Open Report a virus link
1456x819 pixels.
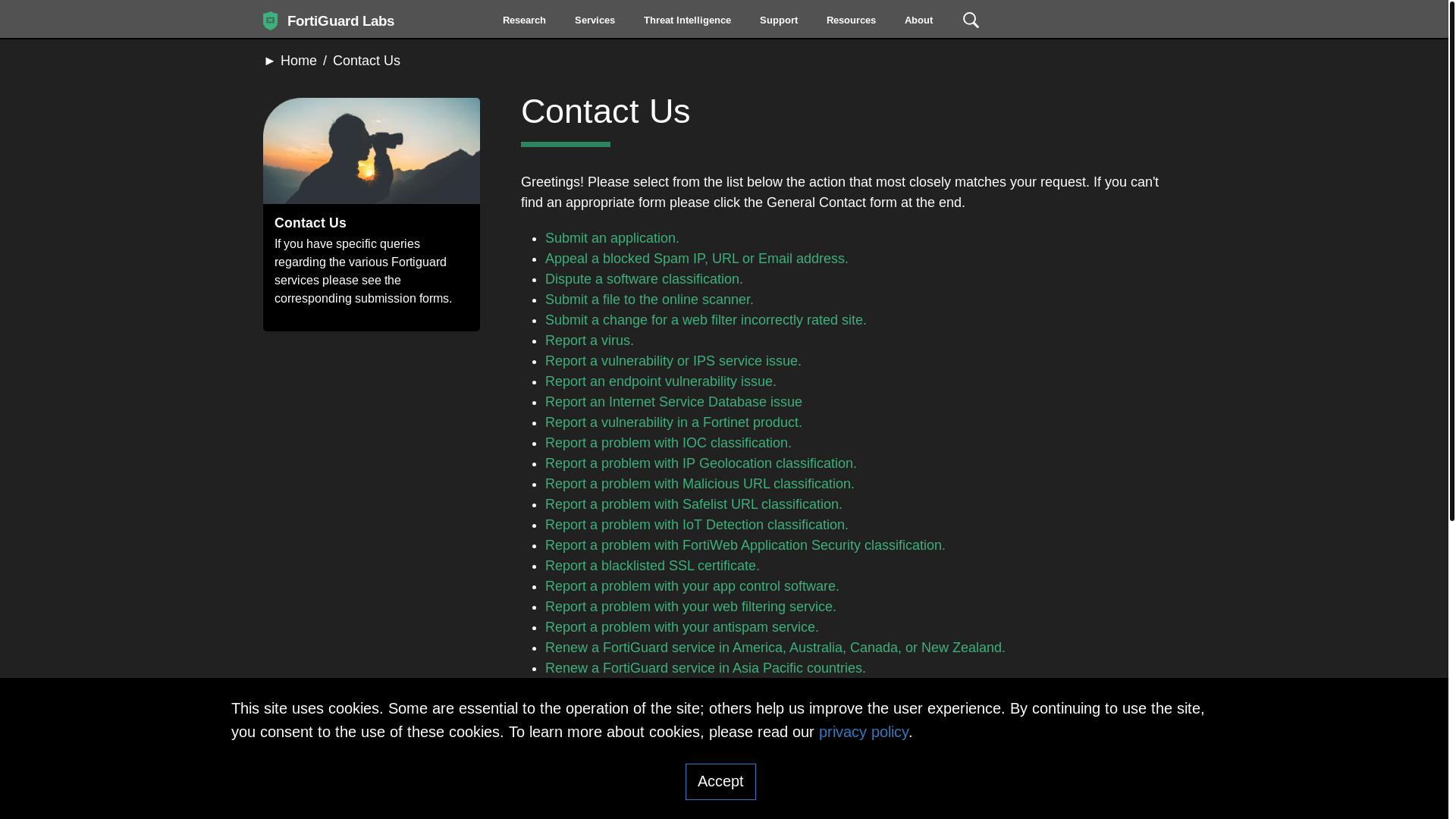tap(589, 340)
